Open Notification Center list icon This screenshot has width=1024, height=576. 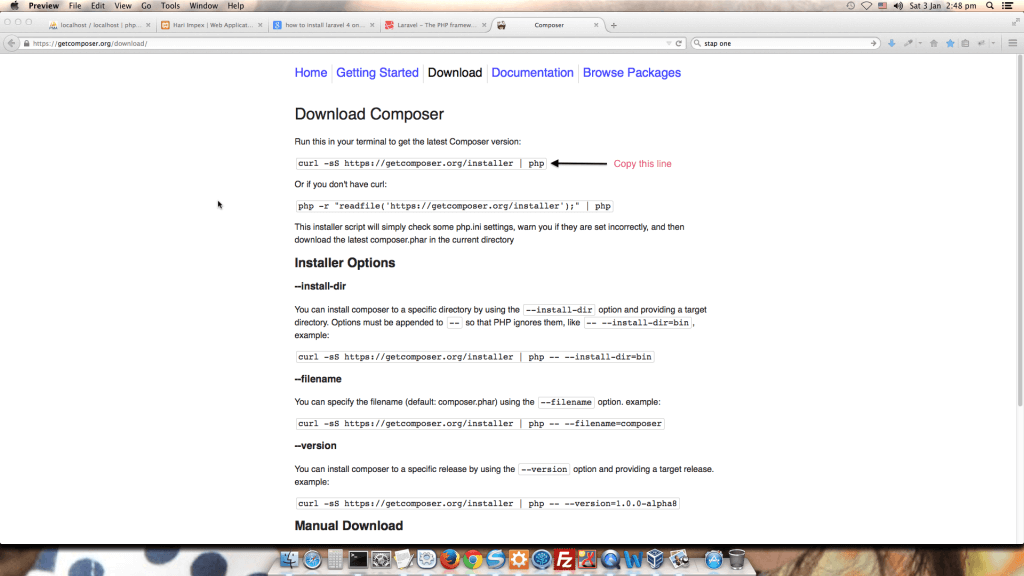[1008, 6]
